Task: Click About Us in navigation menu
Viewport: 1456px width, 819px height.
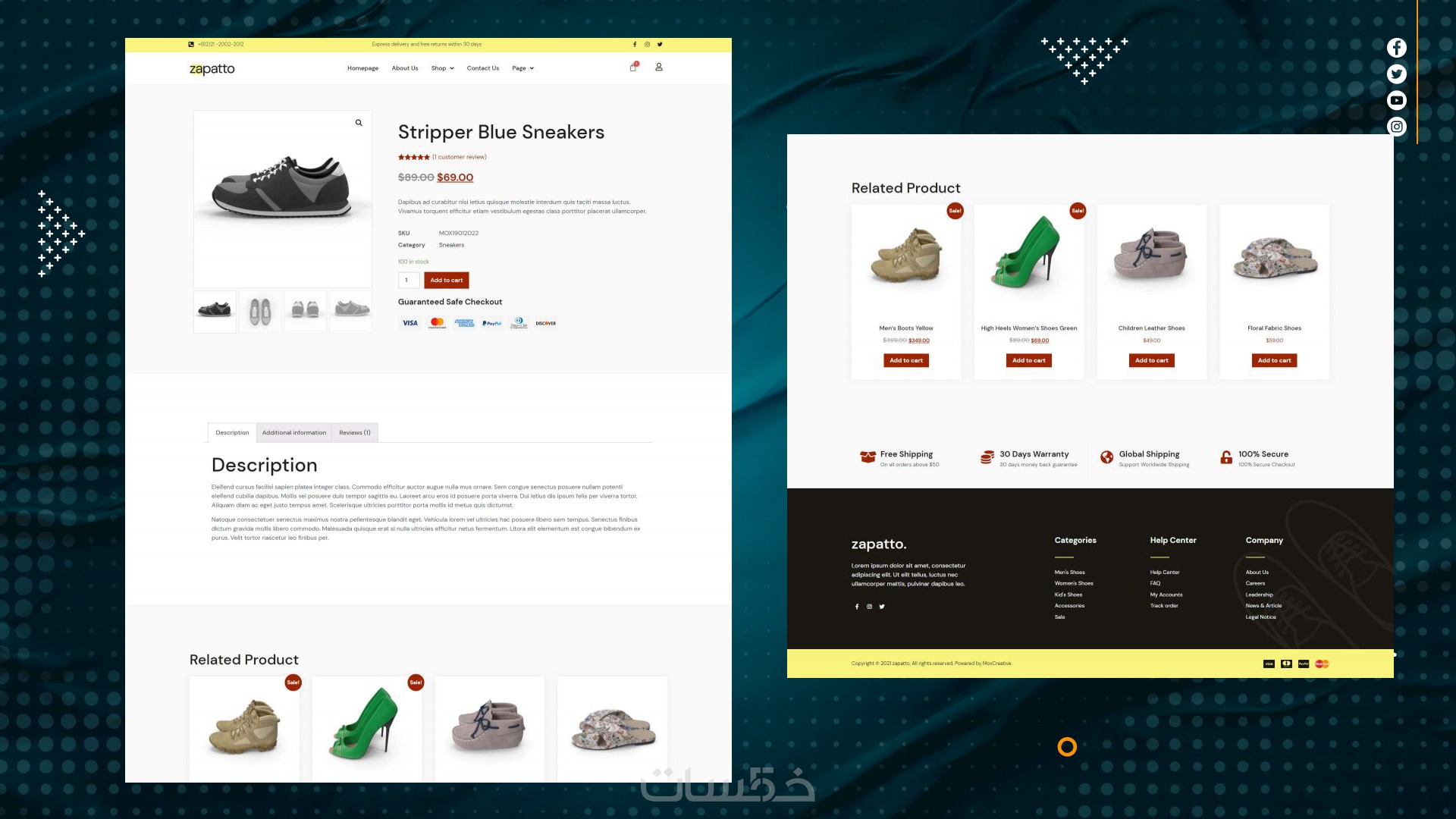Action: tap(404, 68)
